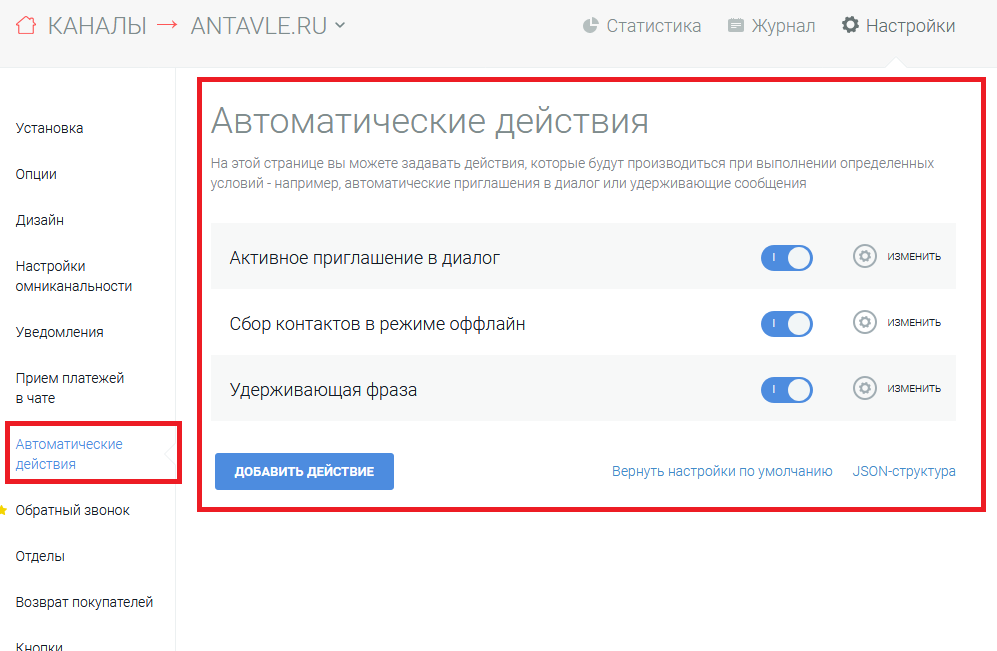Click the star icon beside Обратный звонок

pos(3,510)
